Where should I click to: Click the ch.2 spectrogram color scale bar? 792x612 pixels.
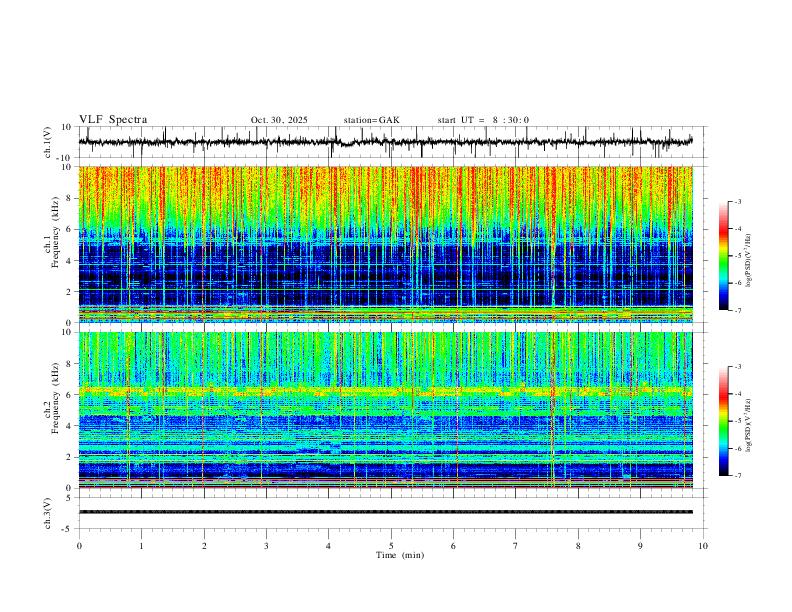pos(723,421)
